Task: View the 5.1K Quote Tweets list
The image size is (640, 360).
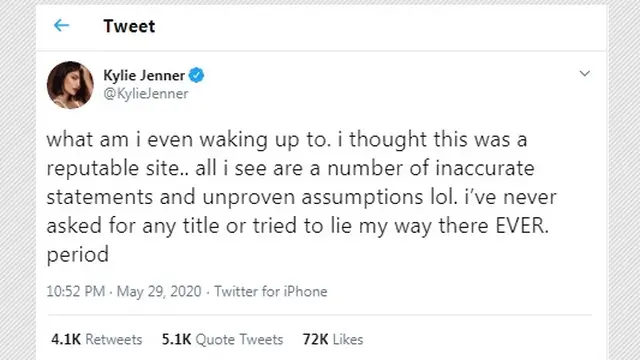Action: (222, 339)
